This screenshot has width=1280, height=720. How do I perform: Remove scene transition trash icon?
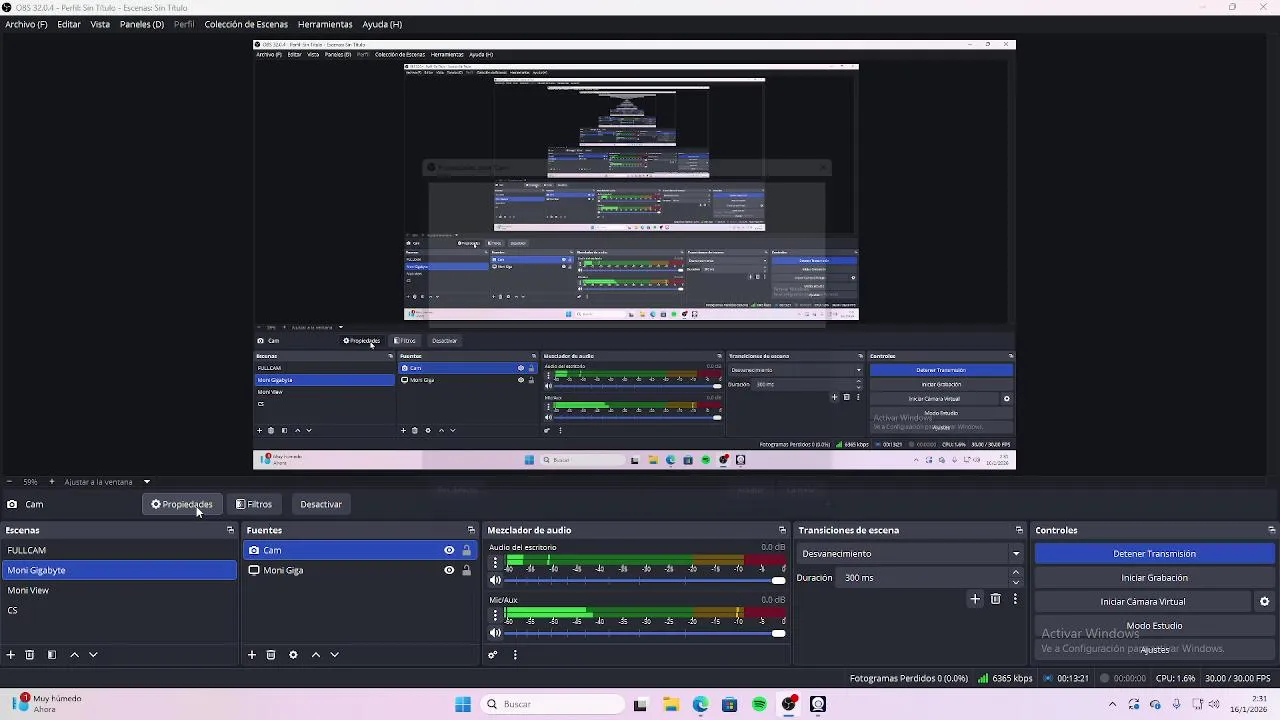point(995,599)
